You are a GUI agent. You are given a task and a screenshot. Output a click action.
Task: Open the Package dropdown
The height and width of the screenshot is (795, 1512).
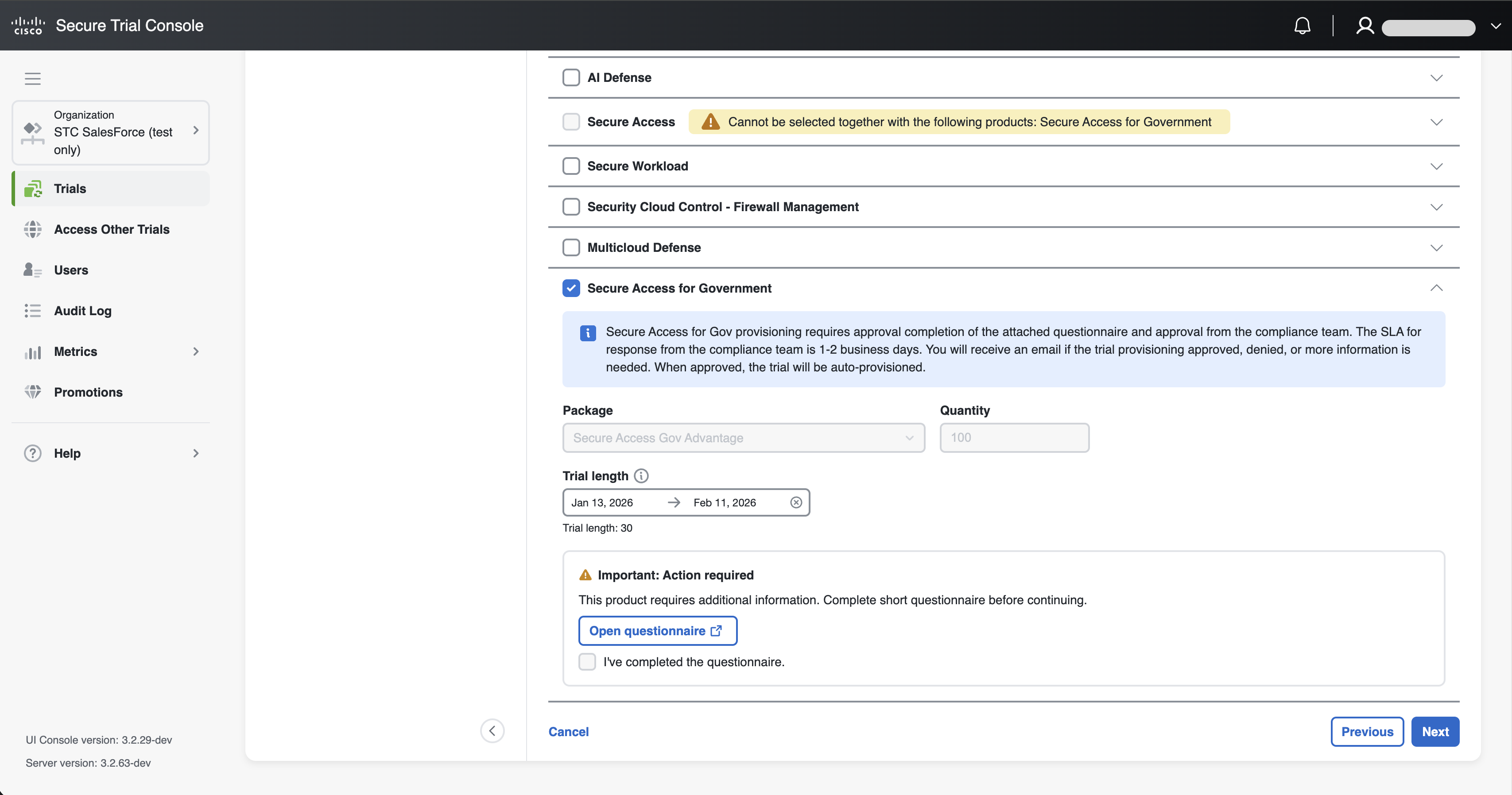(743, 438)
